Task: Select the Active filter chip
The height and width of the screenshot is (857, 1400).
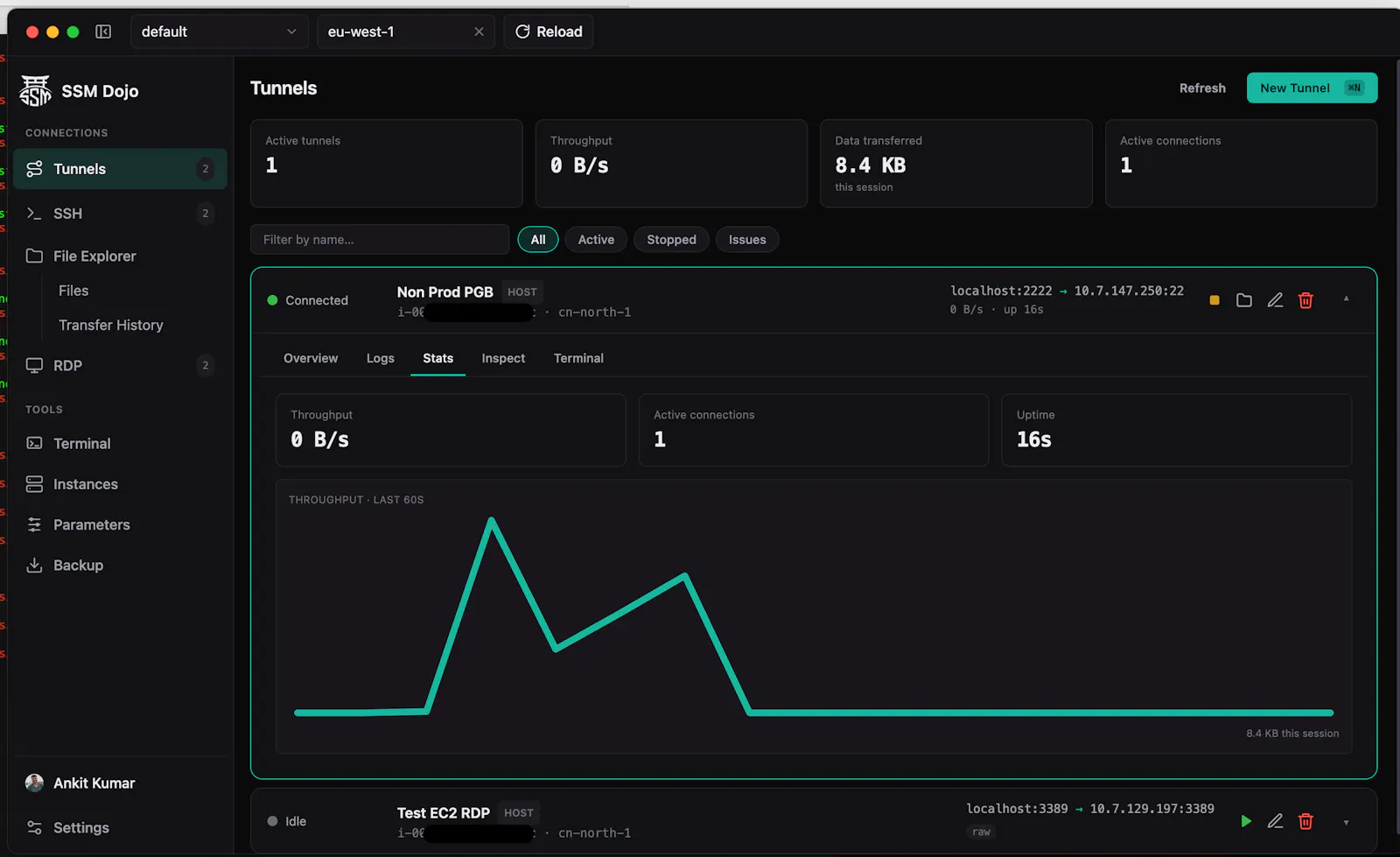Action: tap(596, 240)
